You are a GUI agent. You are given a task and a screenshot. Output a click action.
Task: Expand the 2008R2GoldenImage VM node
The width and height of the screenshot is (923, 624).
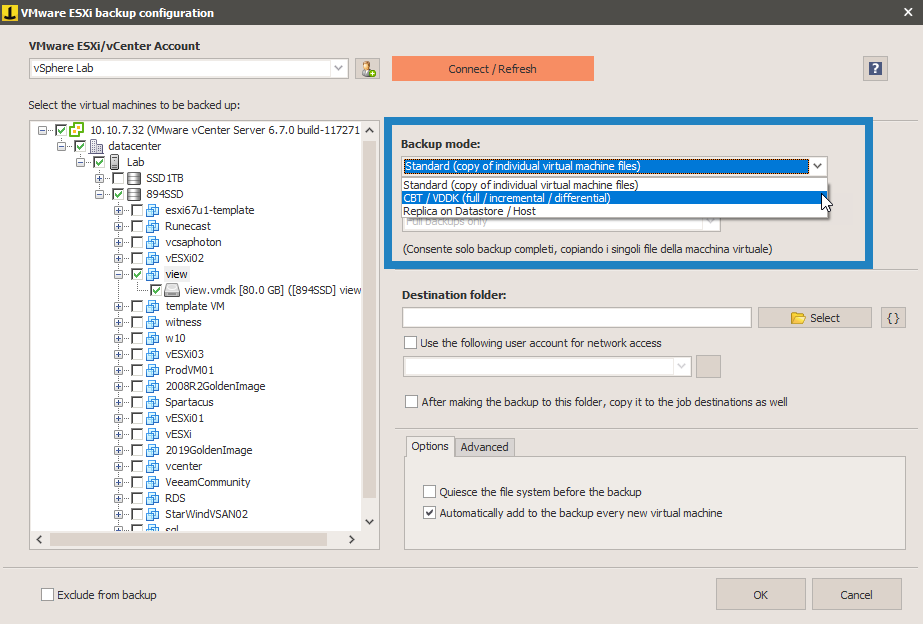[118, 386]
